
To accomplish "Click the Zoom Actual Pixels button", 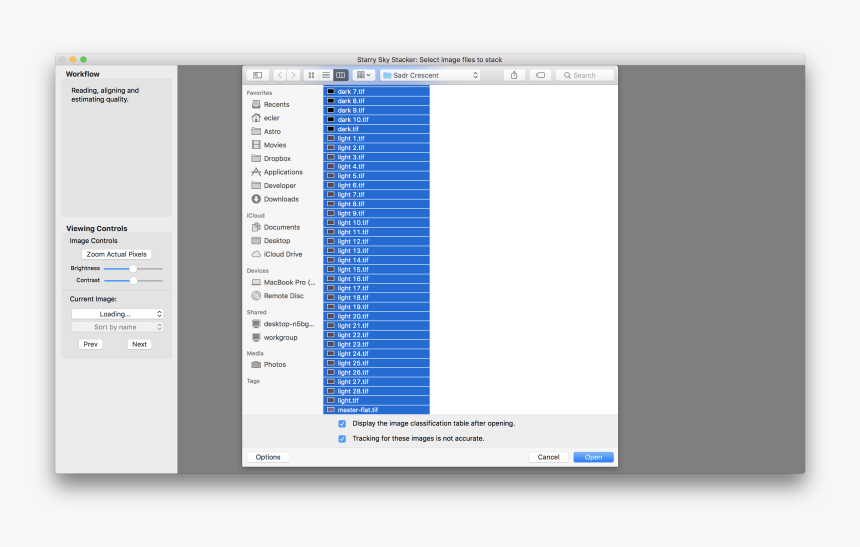I will click(116, 255).
